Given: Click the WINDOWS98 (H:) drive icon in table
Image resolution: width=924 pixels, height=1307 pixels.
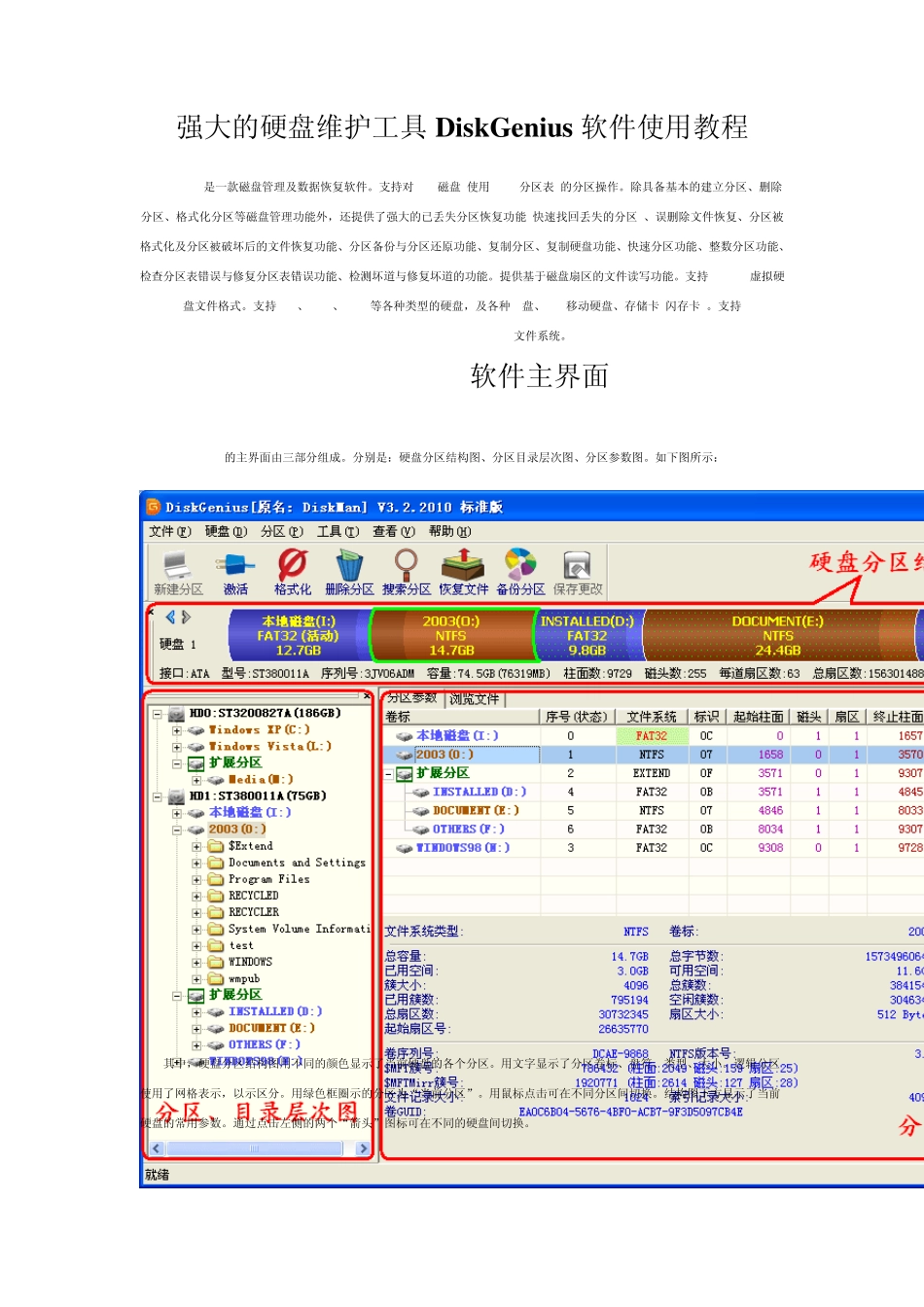Looking at the screenshot, I should [x=405, y=848].
